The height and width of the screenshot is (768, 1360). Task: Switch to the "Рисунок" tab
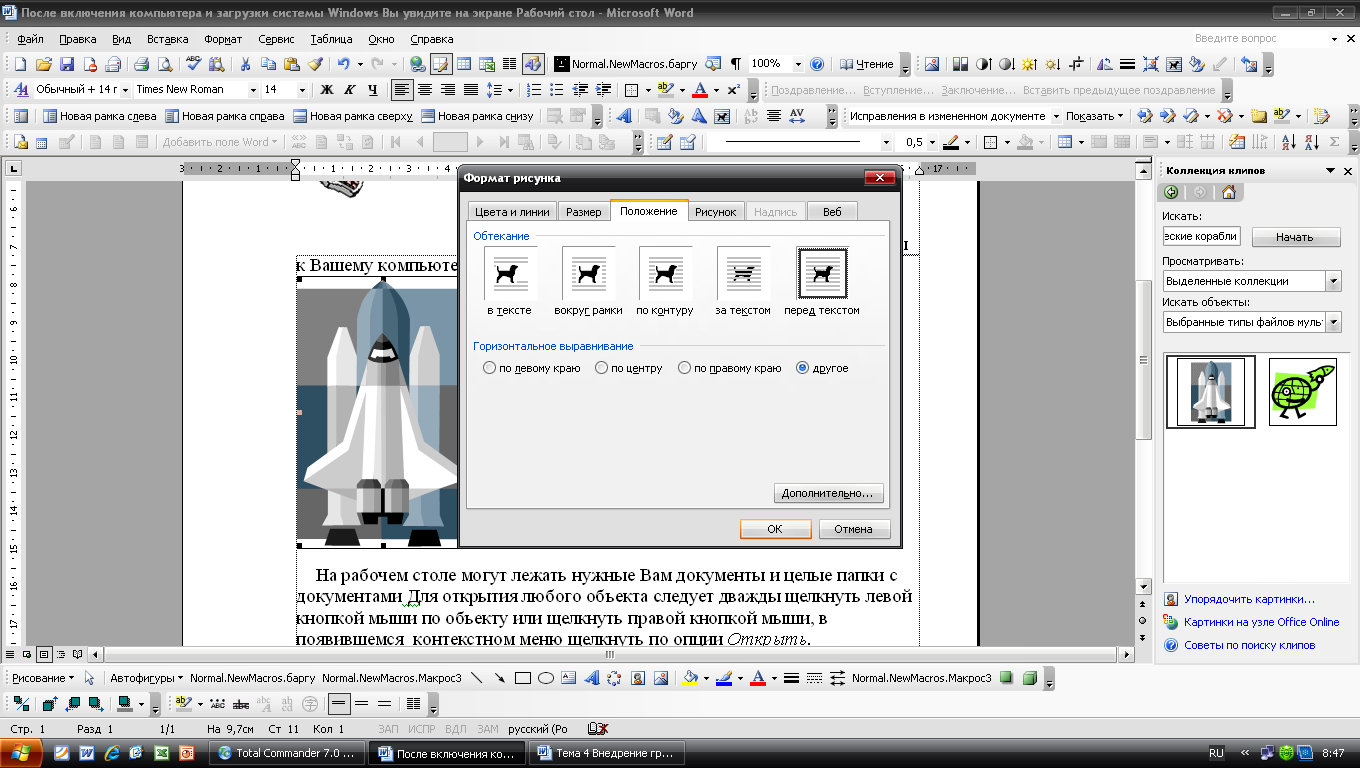click(x=716, y=212)
